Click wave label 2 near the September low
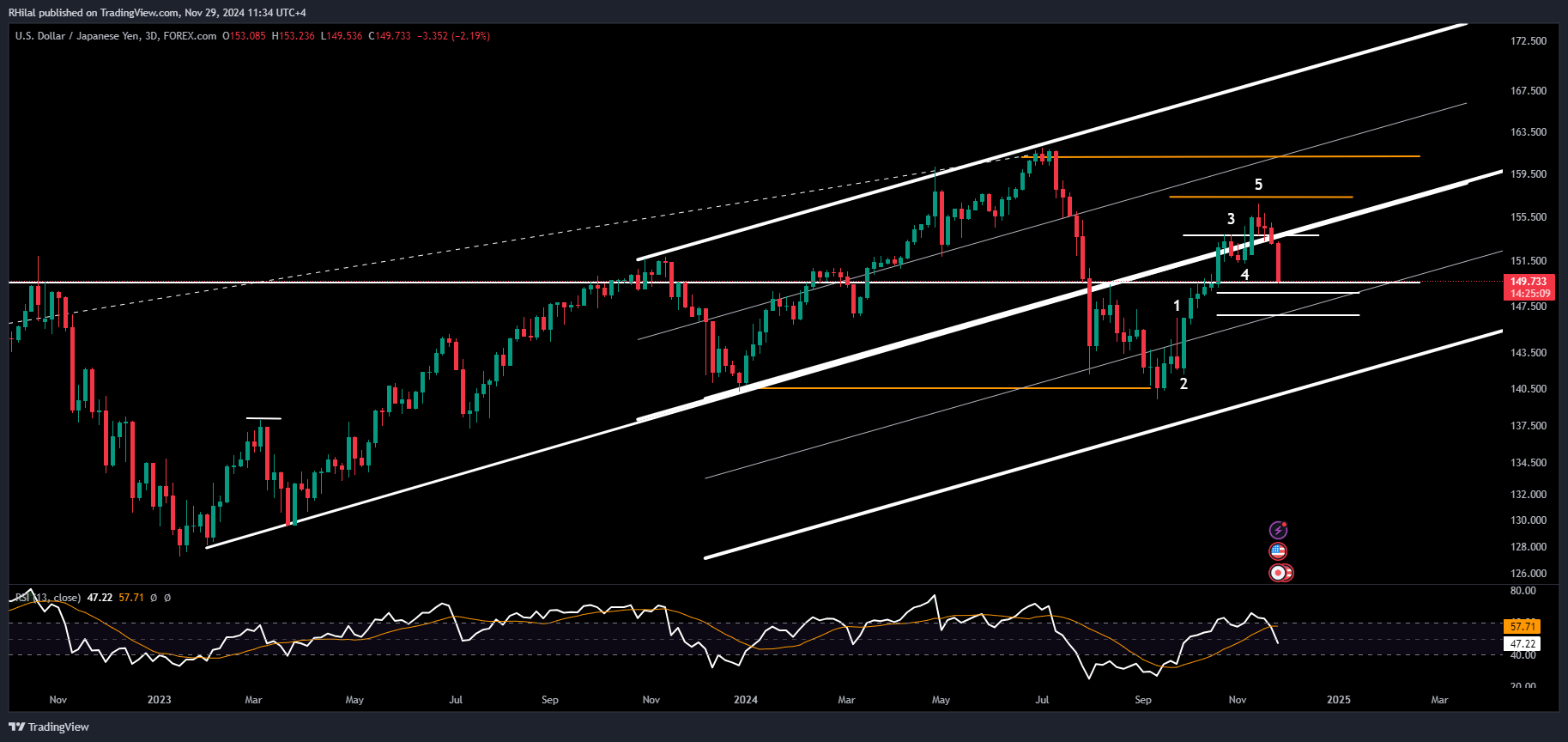 (x=1184, y=384)
